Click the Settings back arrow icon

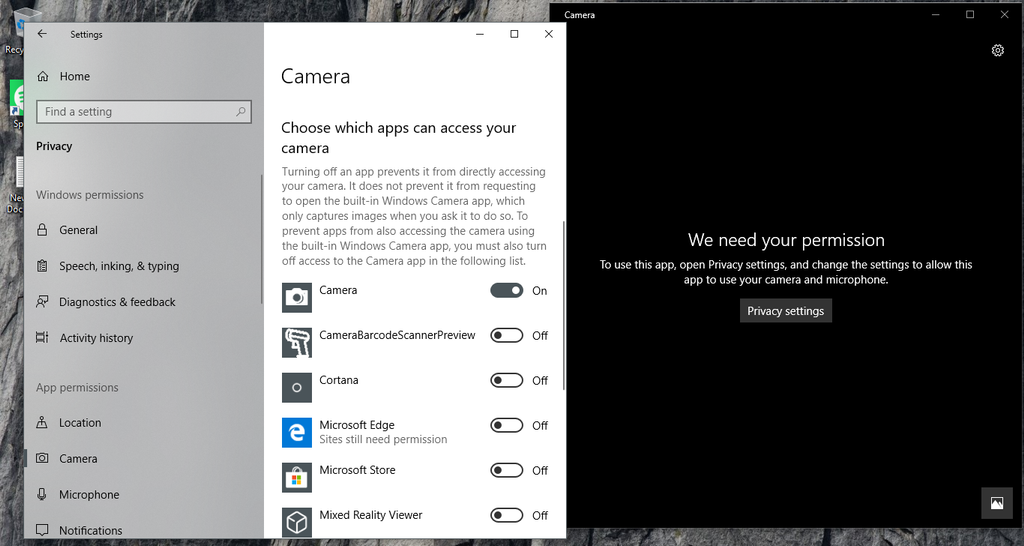click(42, 34)
